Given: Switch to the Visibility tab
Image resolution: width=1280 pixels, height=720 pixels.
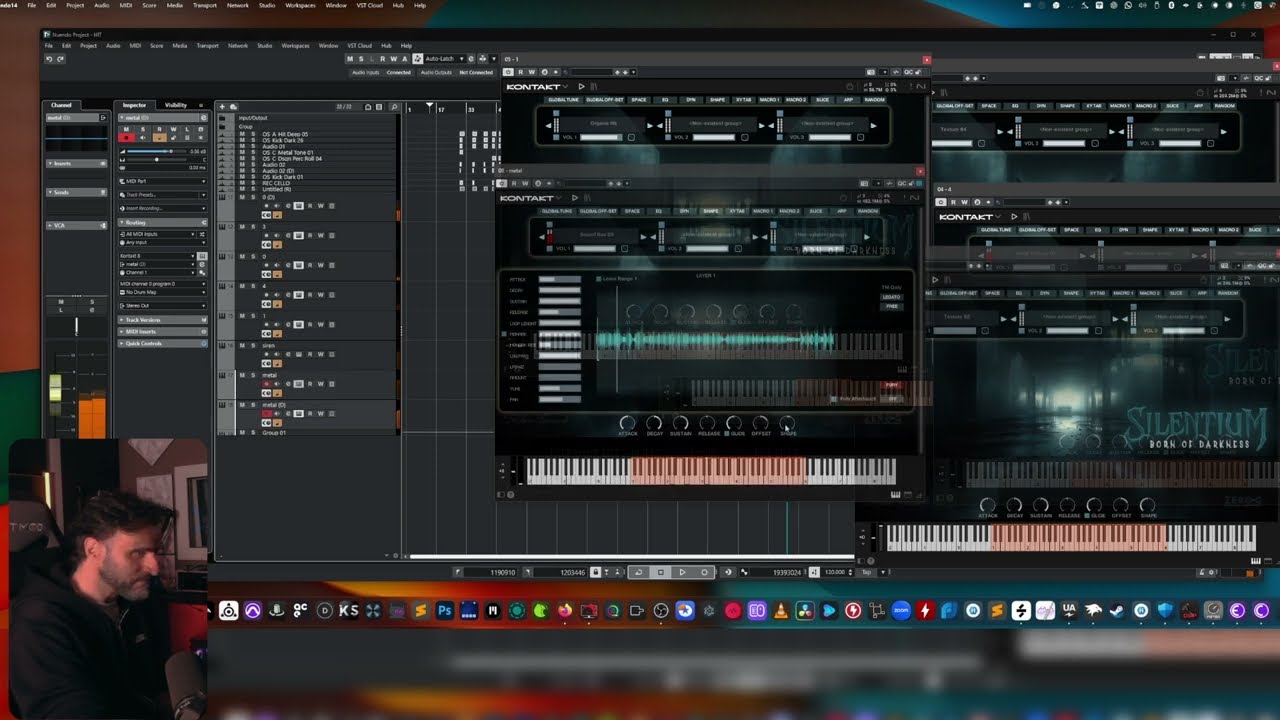Looking at the screenshot, I should [176, 105].
